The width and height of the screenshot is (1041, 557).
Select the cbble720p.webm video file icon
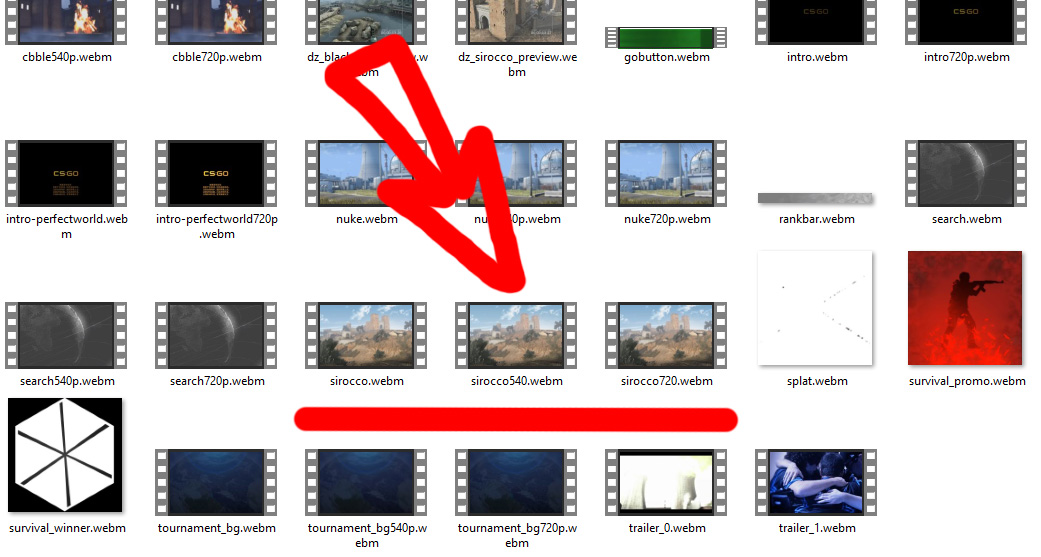216,22
